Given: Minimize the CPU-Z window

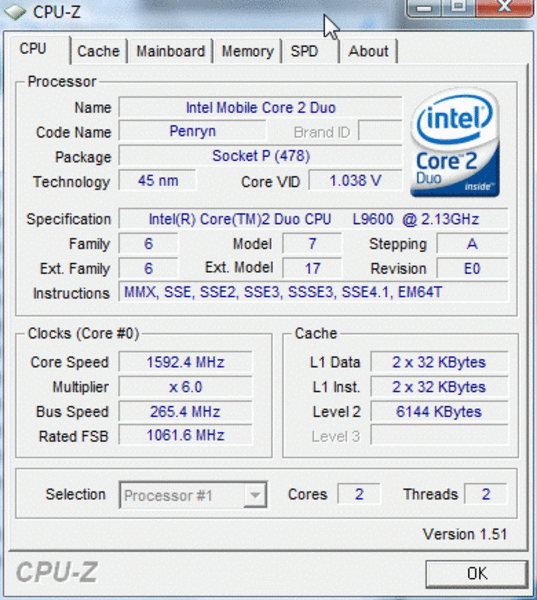Looking at the screenshot, I should [x=424, y=8].
